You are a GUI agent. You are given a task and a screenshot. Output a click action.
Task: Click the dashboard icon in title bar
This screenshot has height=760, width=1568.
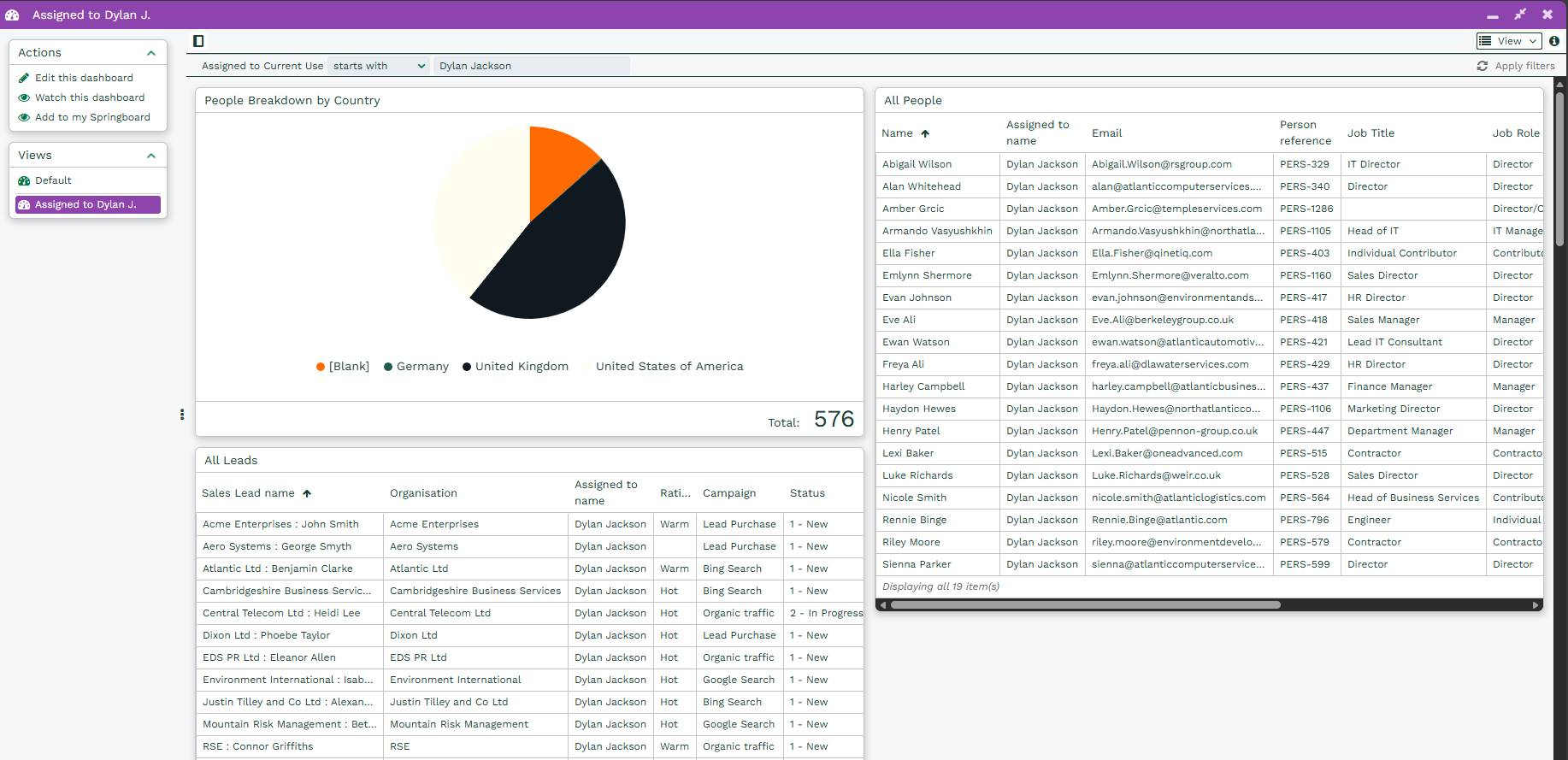(x=13, y=15)
